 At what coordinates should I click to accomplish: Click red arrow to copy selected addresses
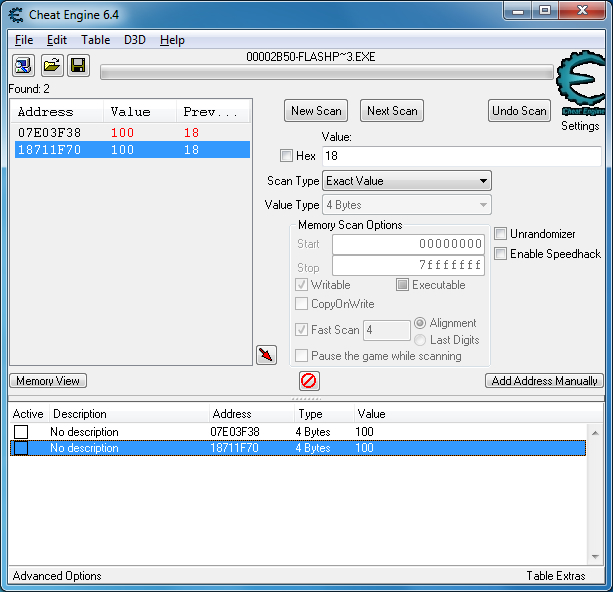pos(266,355)
